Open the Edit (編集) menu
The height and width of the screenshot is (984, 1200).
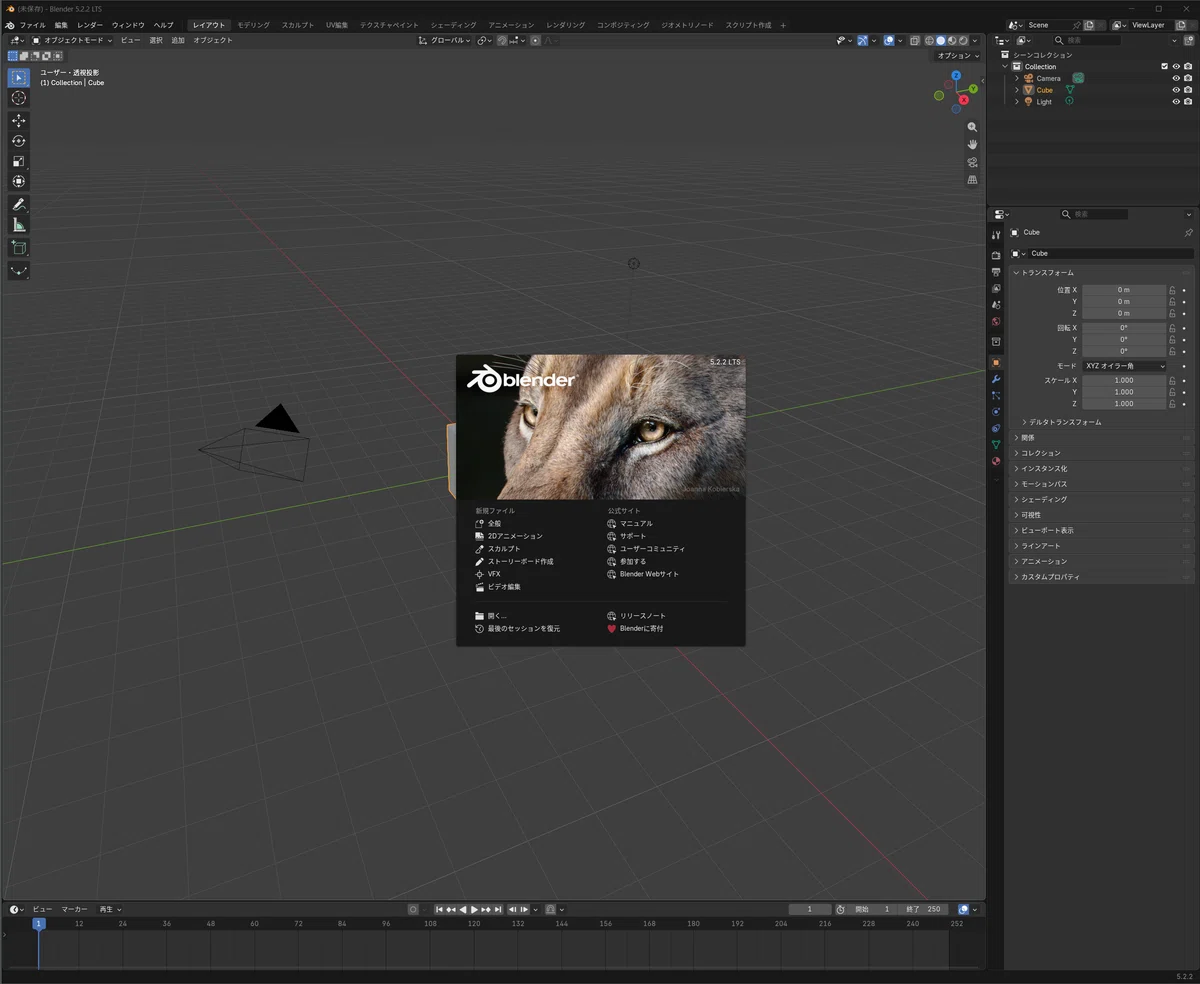pos(62,25)
